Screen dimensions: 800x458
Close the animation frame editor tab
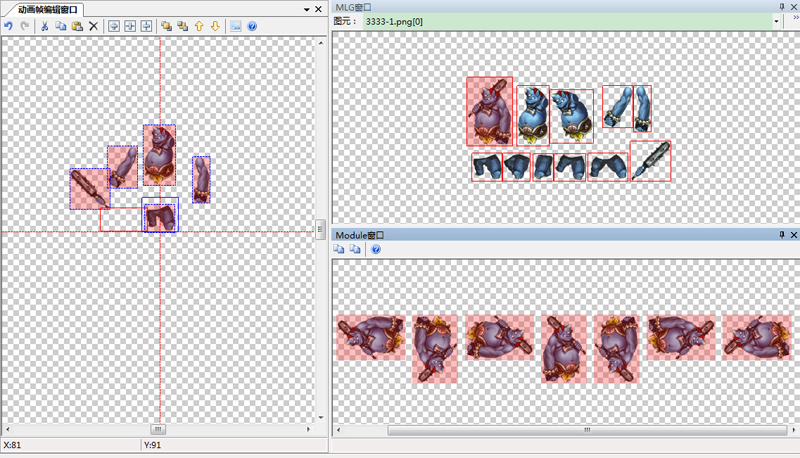[318, 9]
